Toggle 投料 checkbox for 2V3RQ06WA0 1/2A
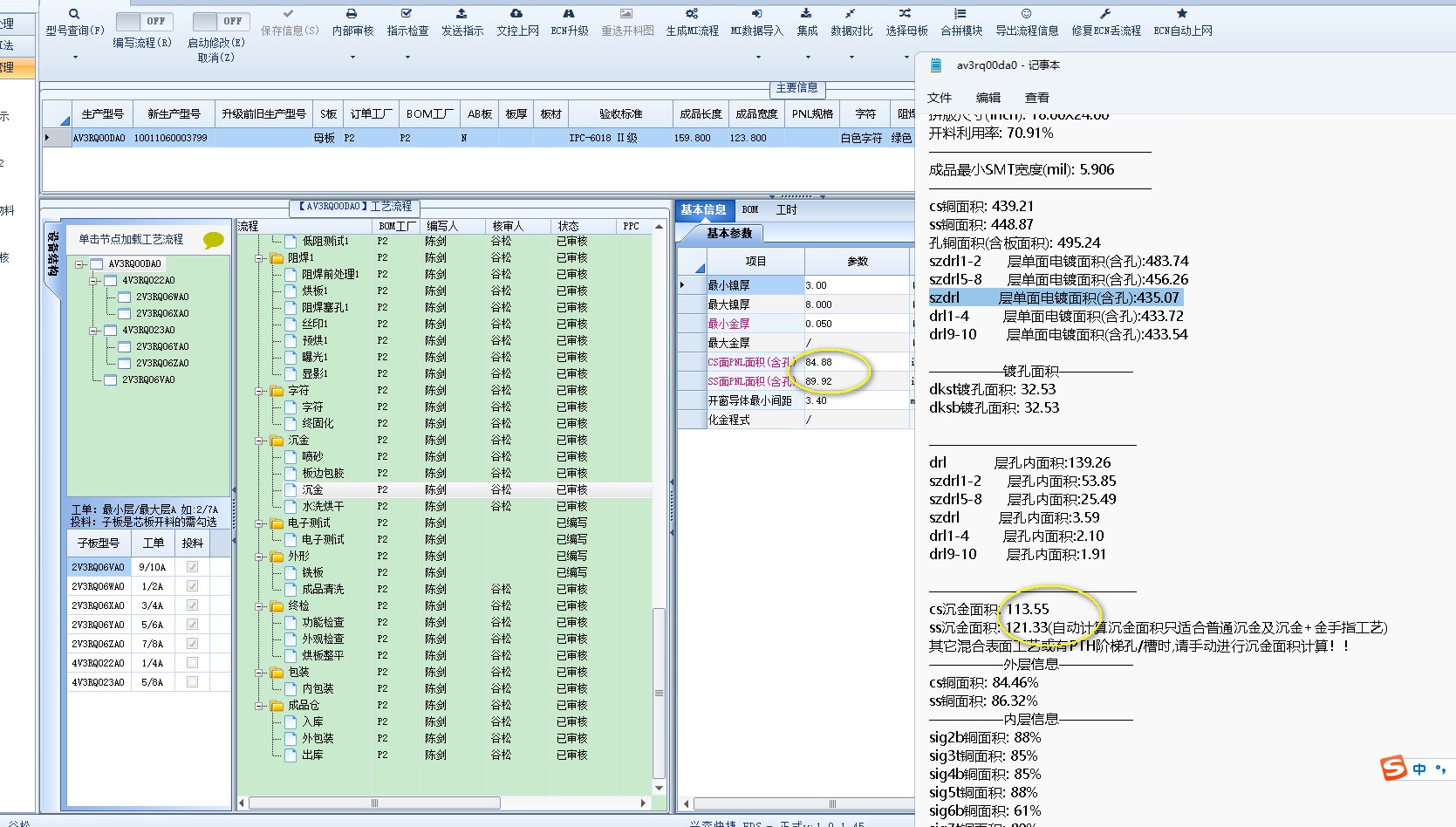Screen dimensions: 1456x827 pos(192,586)
